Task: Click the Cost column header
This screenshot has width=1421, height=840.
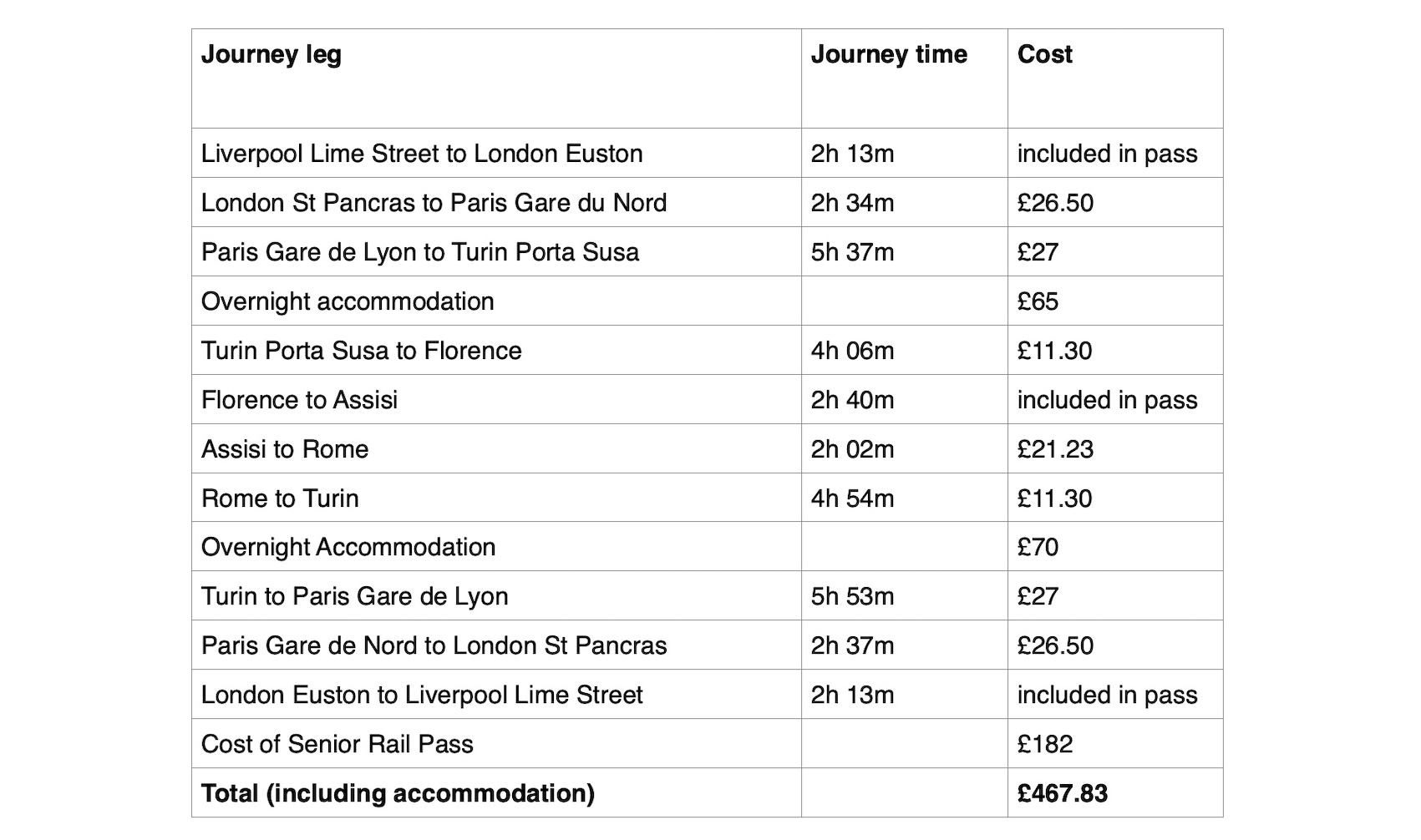Action: click(x=1044, y=55)
